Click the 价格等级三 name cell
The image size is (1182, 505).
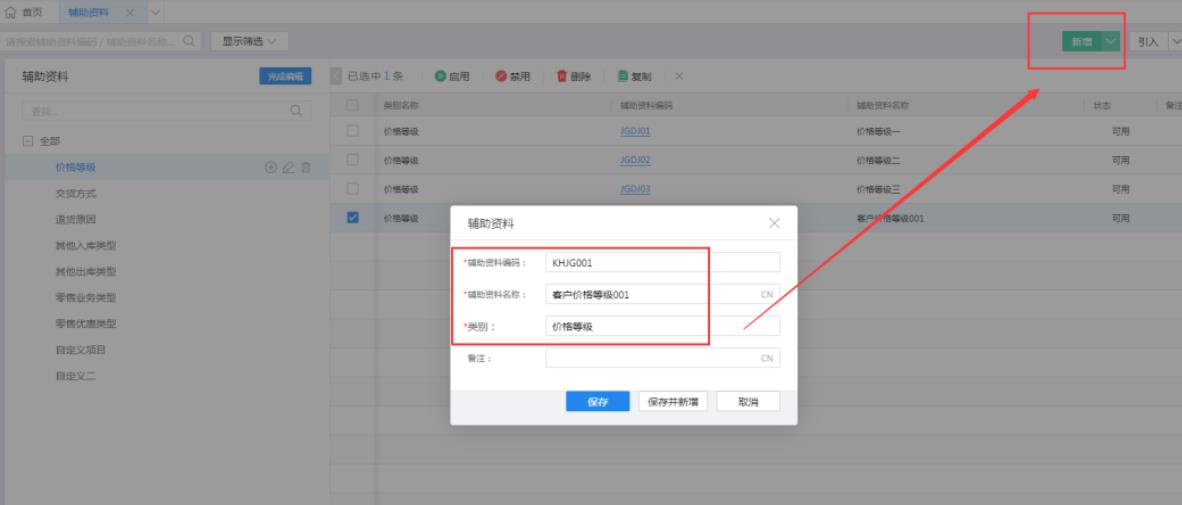coord(878,189)
